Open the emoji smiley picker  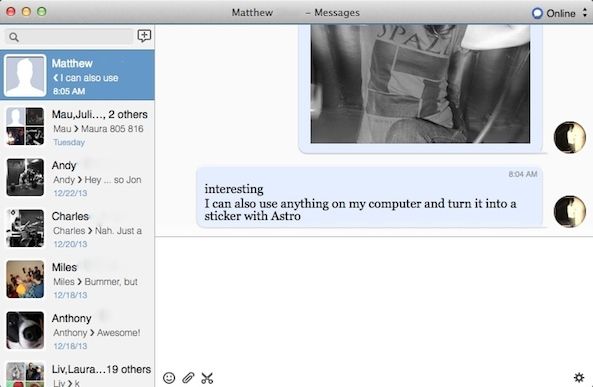tap(169, 378)
